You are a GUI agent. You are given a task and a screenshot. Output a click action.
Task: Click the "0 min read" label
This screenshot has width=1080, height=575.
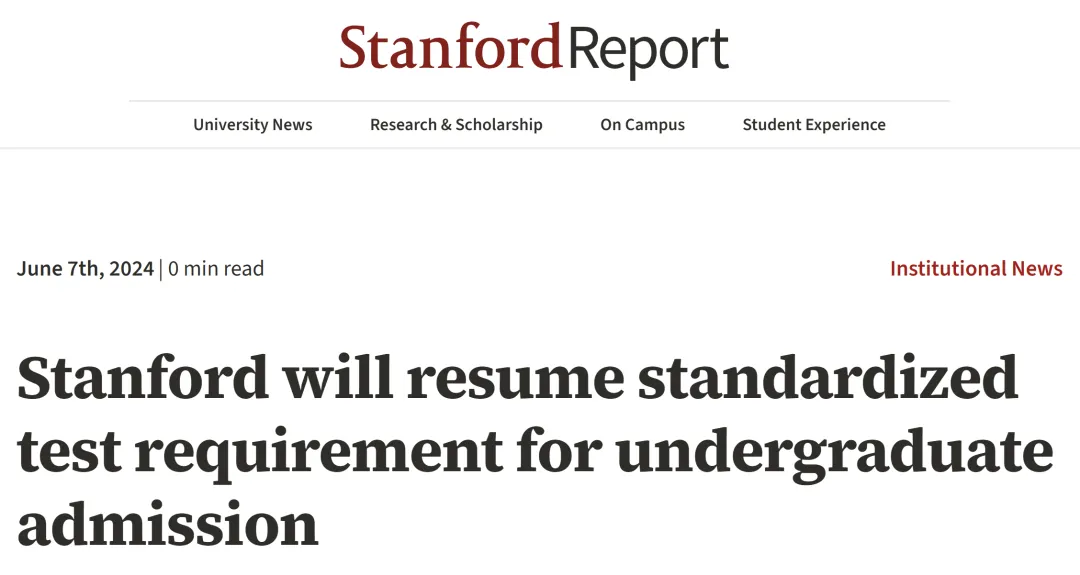point(216,269)
